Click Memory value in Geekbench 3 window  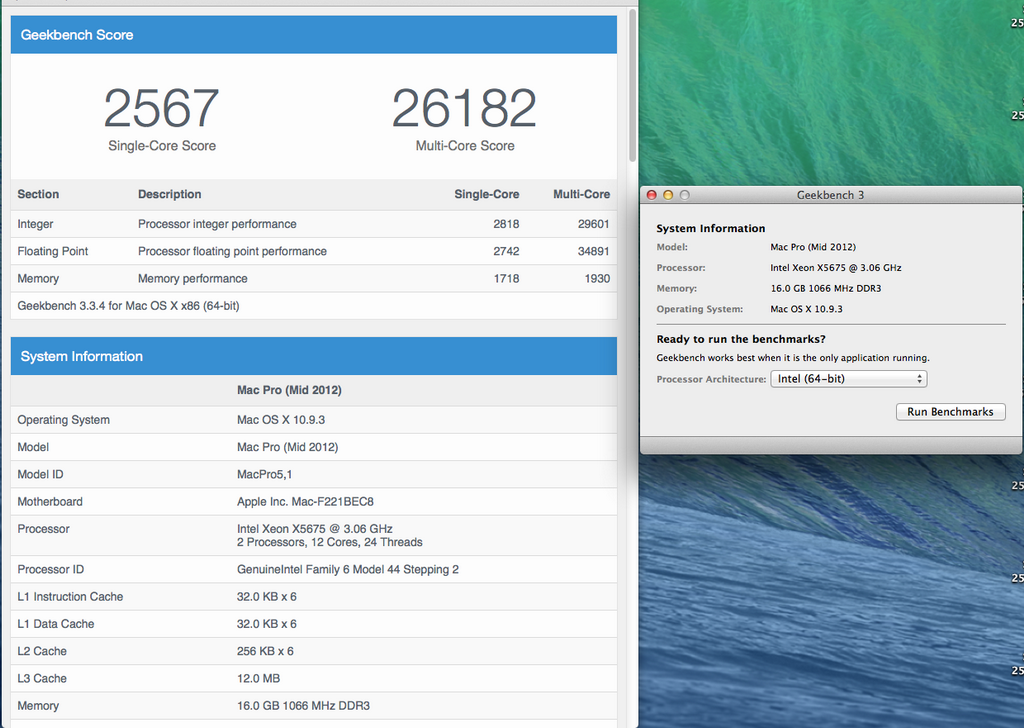tap(825, 289)
